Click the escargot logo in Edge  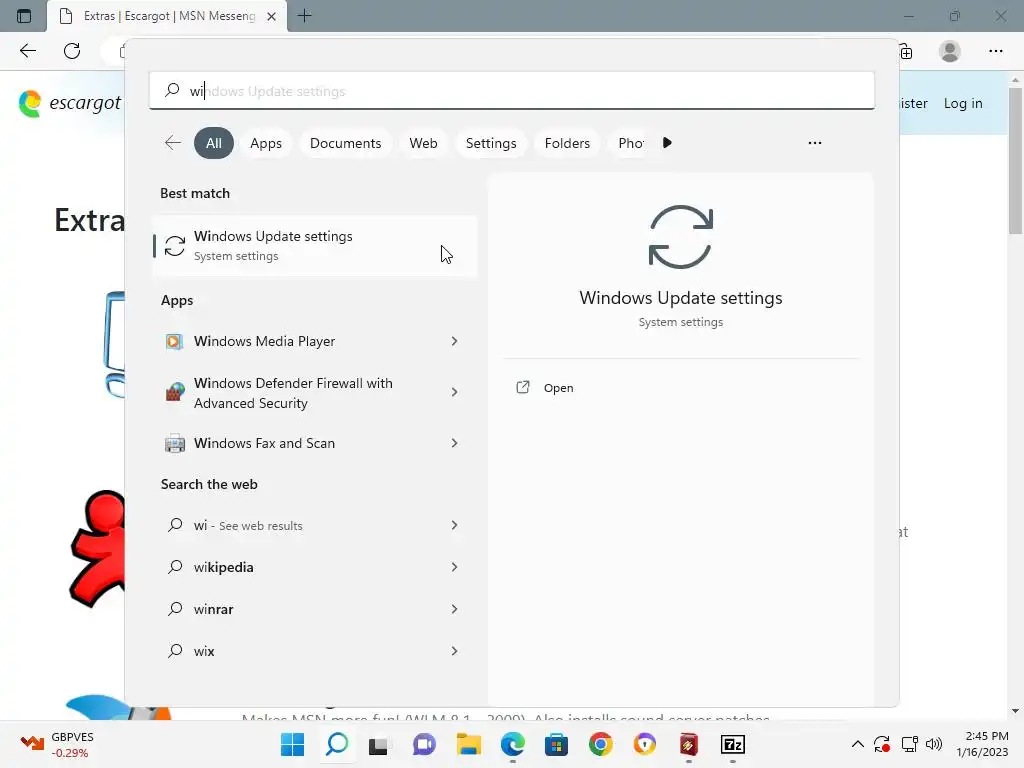70,103
